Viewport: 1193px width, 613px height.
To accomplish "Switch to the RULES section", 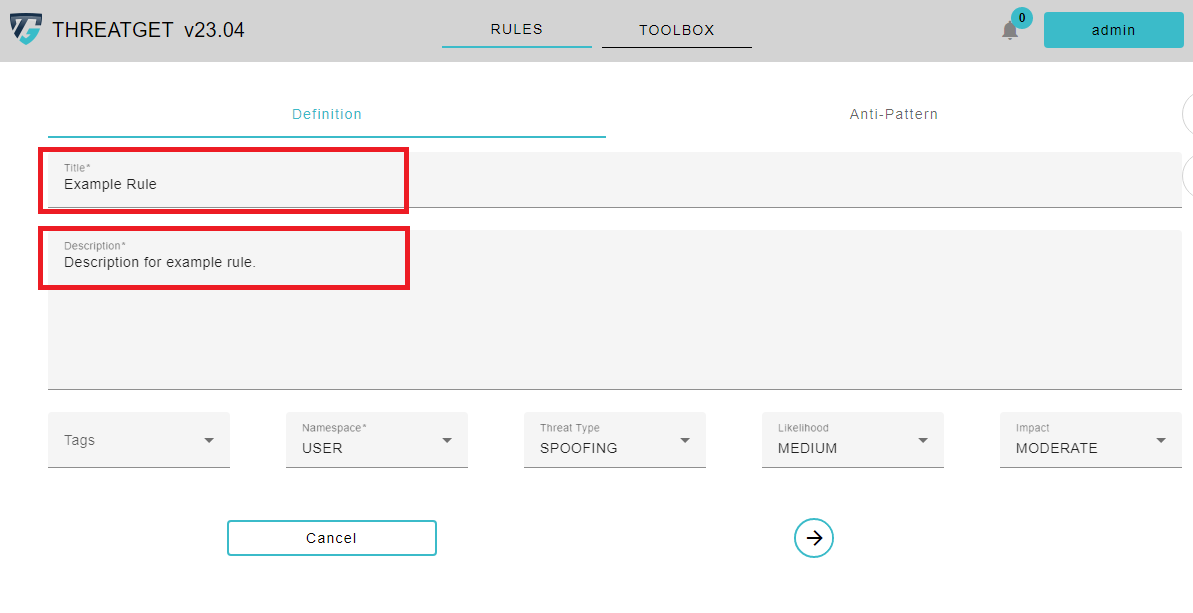I will click(x=516, y=30).
